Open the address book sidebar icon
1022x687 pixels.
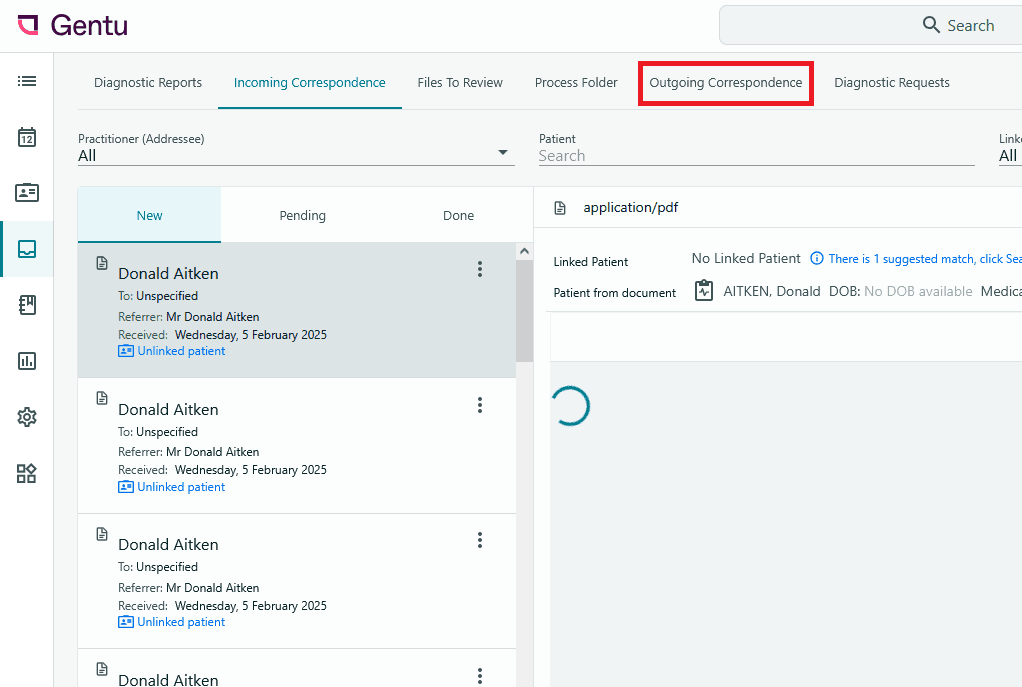pos(27,305)
